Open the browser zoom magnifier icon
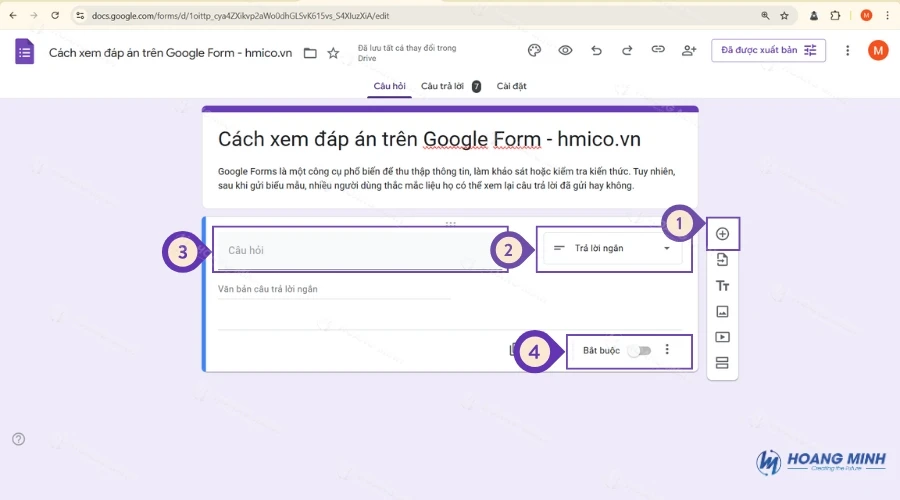The height and width of the screenshot is (500, 900). click(765, 15)
